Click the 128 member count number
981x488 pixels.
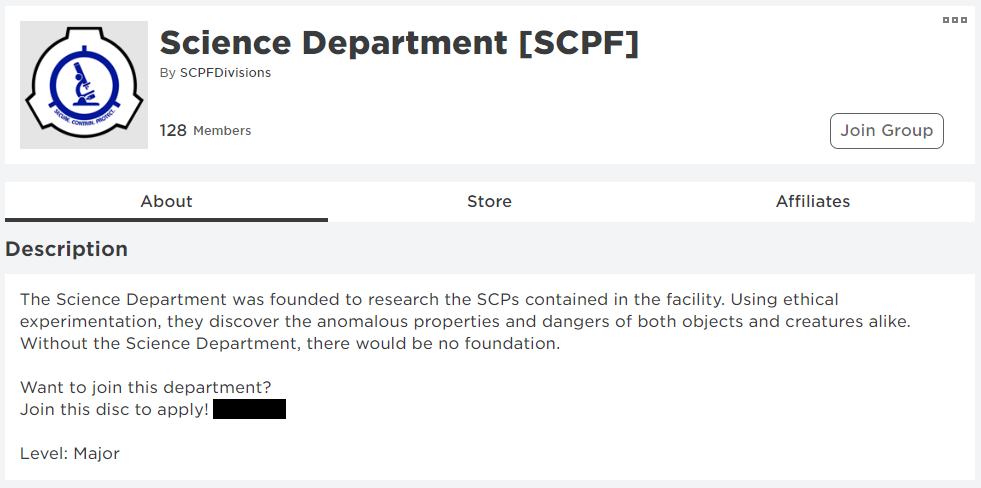pos(173,131)
